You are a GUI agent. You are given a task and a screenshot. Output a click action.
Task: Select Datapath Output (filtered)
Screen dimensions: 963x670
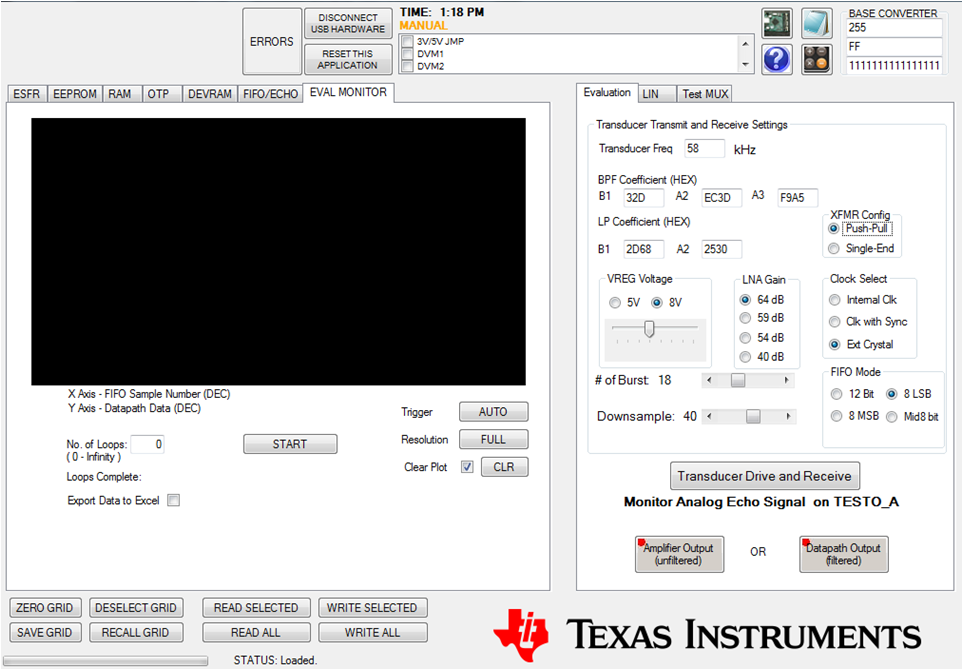pos(842,552)
